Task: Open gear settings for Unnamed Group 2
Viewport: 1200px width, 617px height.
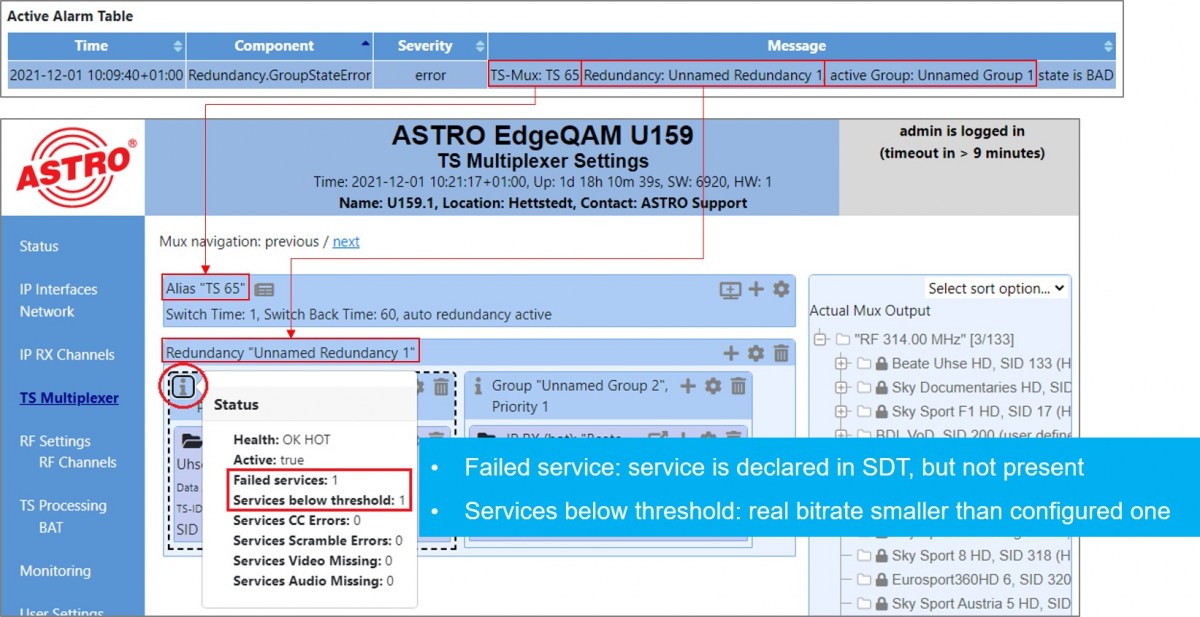Action: coord(713,386)
